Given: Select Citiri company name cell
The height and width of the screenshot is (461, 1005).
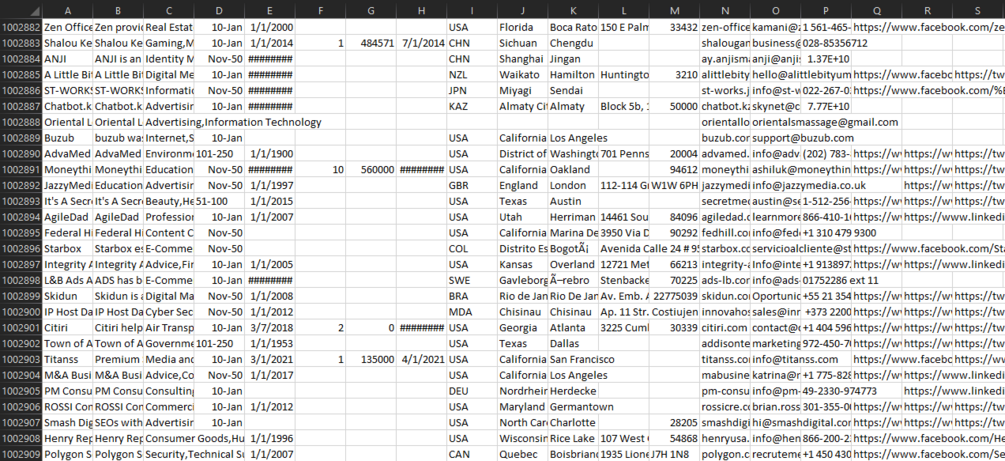Looking at the screenshot, I should [x=68, y=328].
